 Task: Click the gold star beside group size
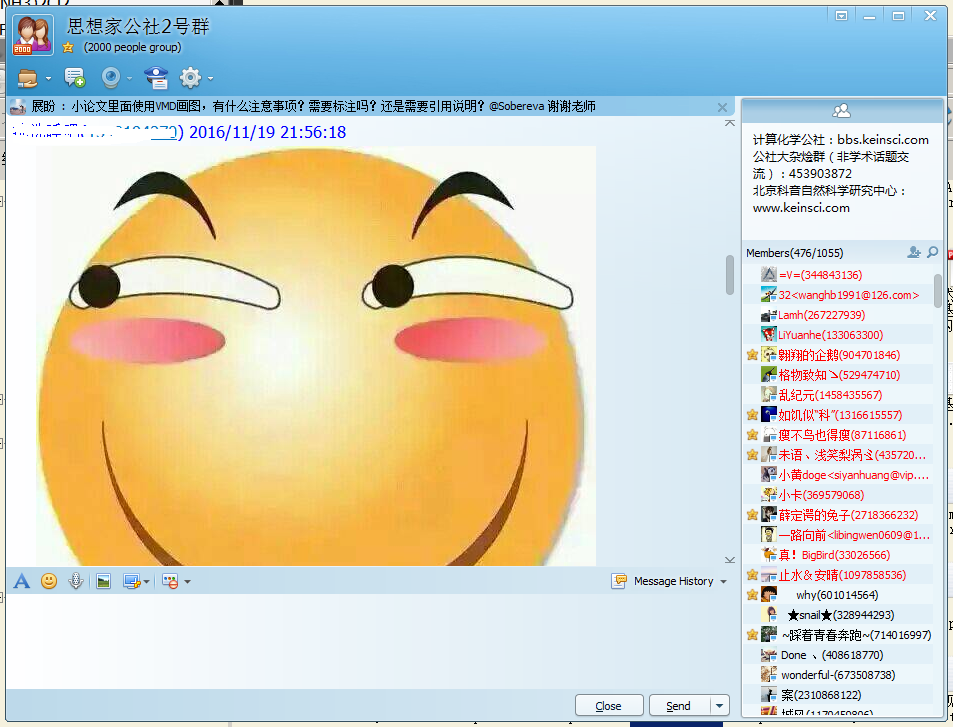pyautogui.click(x=68, y=47)
